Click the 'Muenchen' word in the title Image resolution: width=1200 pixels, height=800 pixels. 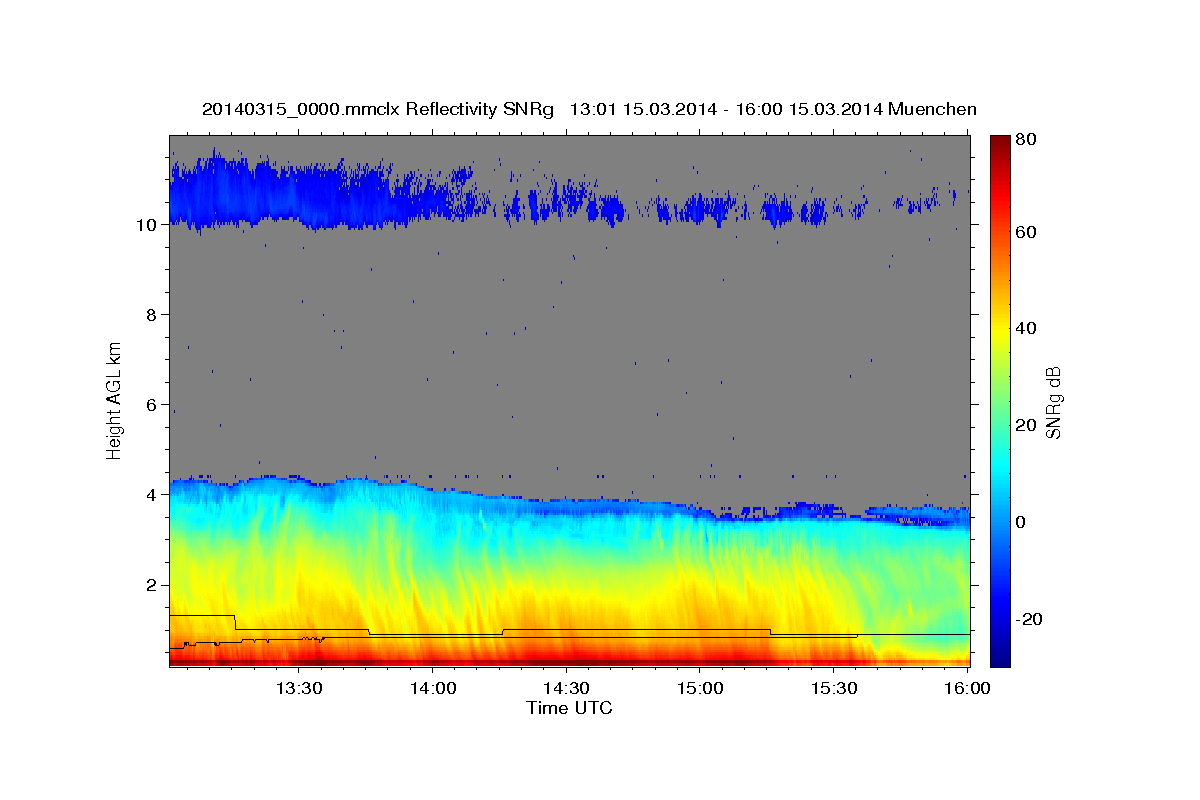932,109
